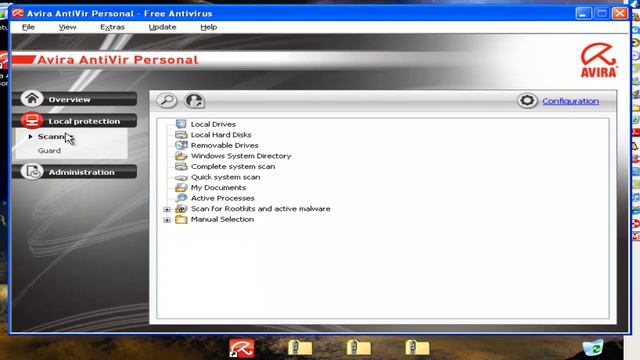The image size is (640, 360).
Task: Open the Help menu
Action: pos(209,27)
